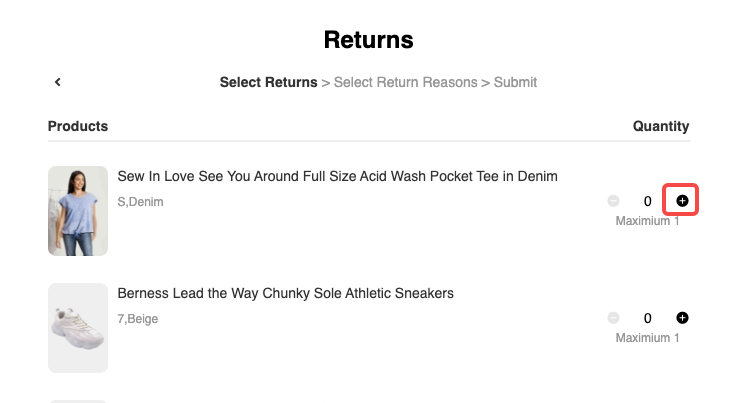Click the 7,Beige variant label

click(138, 319)
